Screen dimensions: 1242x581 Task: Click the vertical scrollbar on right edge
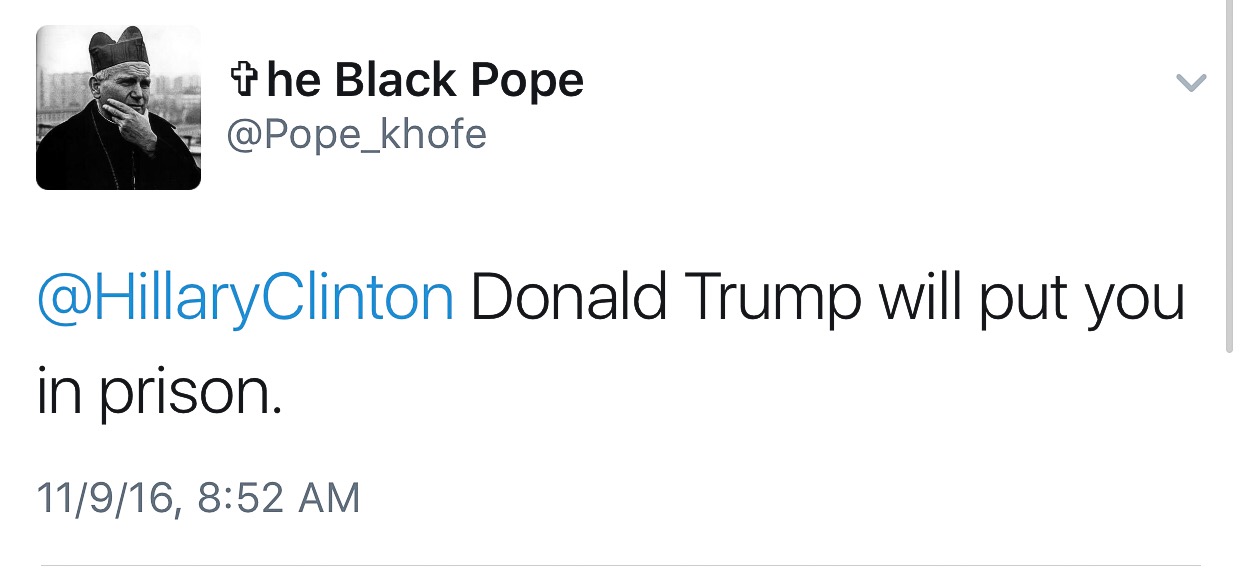1234,180
